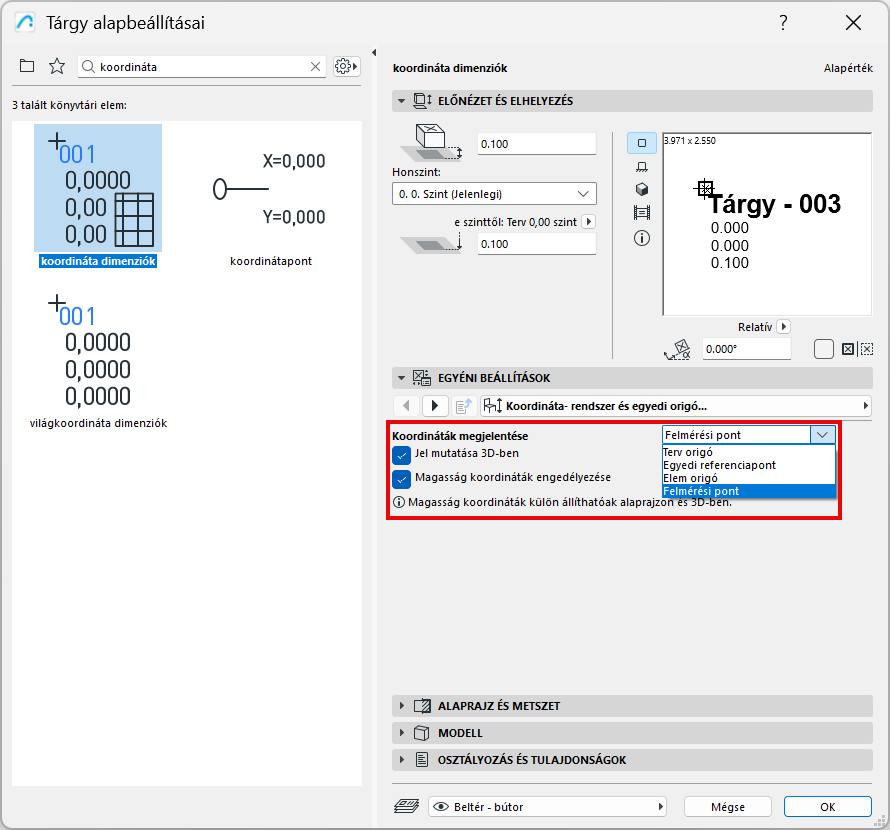This screenshot has height=830, width=890.
Task: Open favorites star icon
Action: 57,66
